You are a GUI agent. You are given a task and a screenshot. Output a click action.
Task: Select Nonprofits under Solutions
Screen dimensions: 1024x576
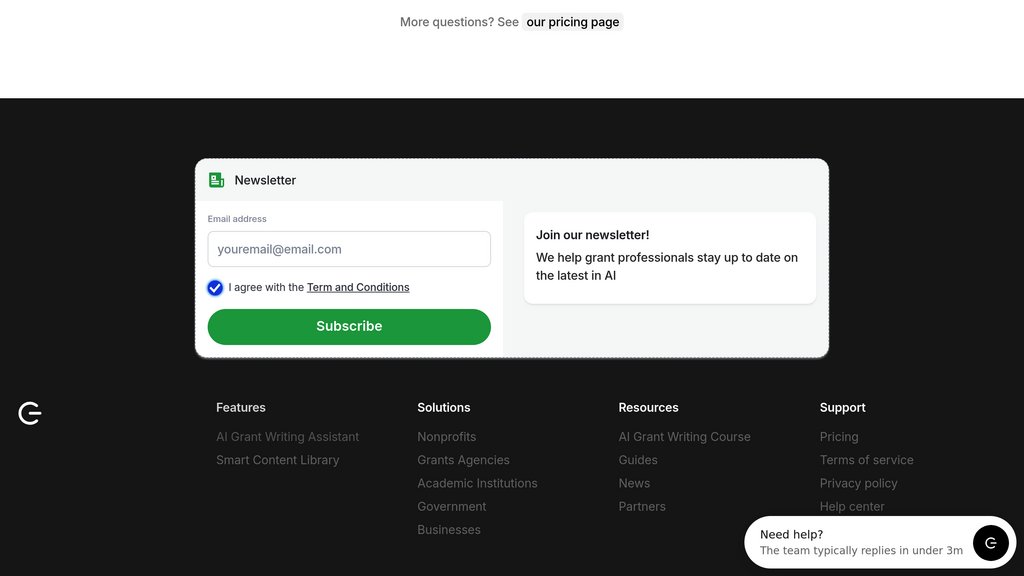coord(446,436)
